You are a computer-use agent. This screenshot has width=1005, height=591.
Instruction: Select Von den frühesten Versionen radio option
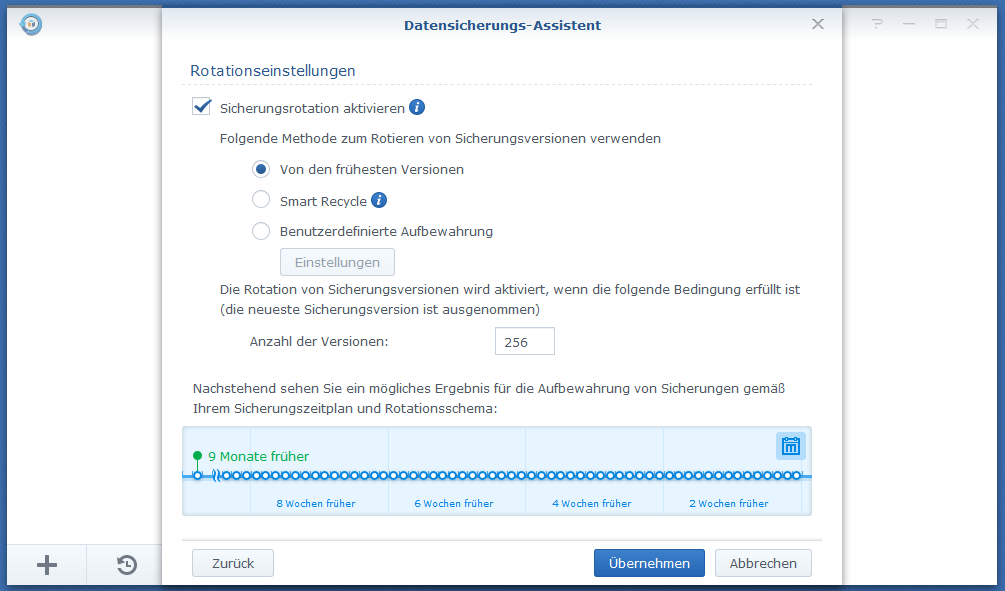[261, 169]
